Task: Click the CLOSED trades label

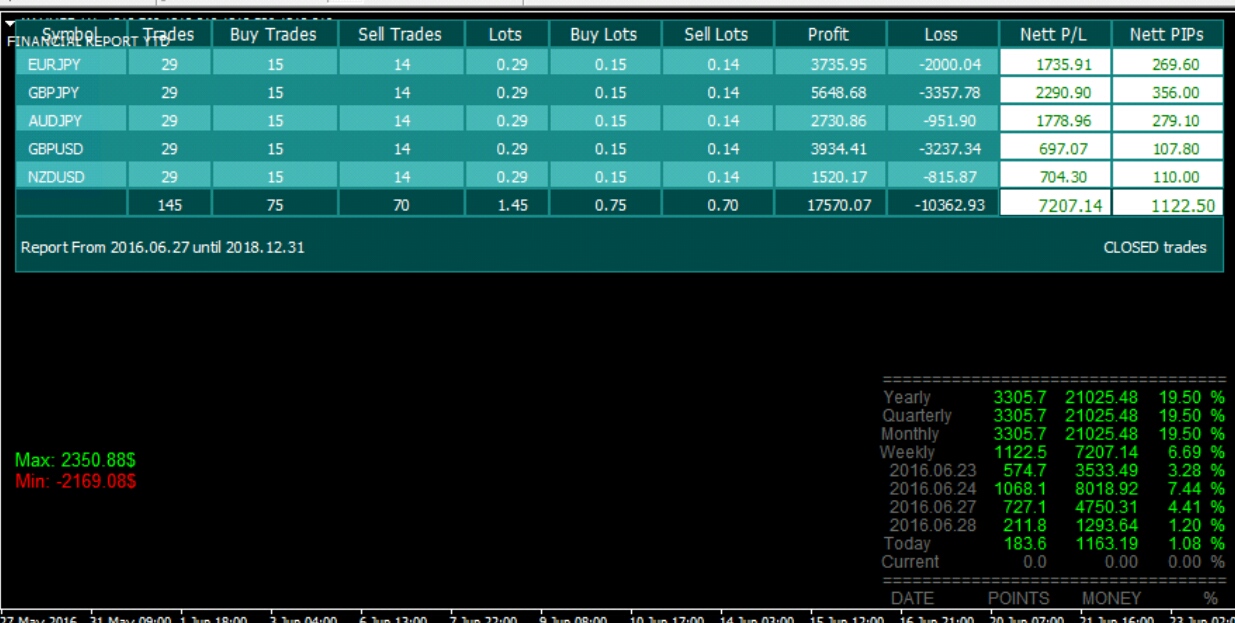Action: [1155, 247]
